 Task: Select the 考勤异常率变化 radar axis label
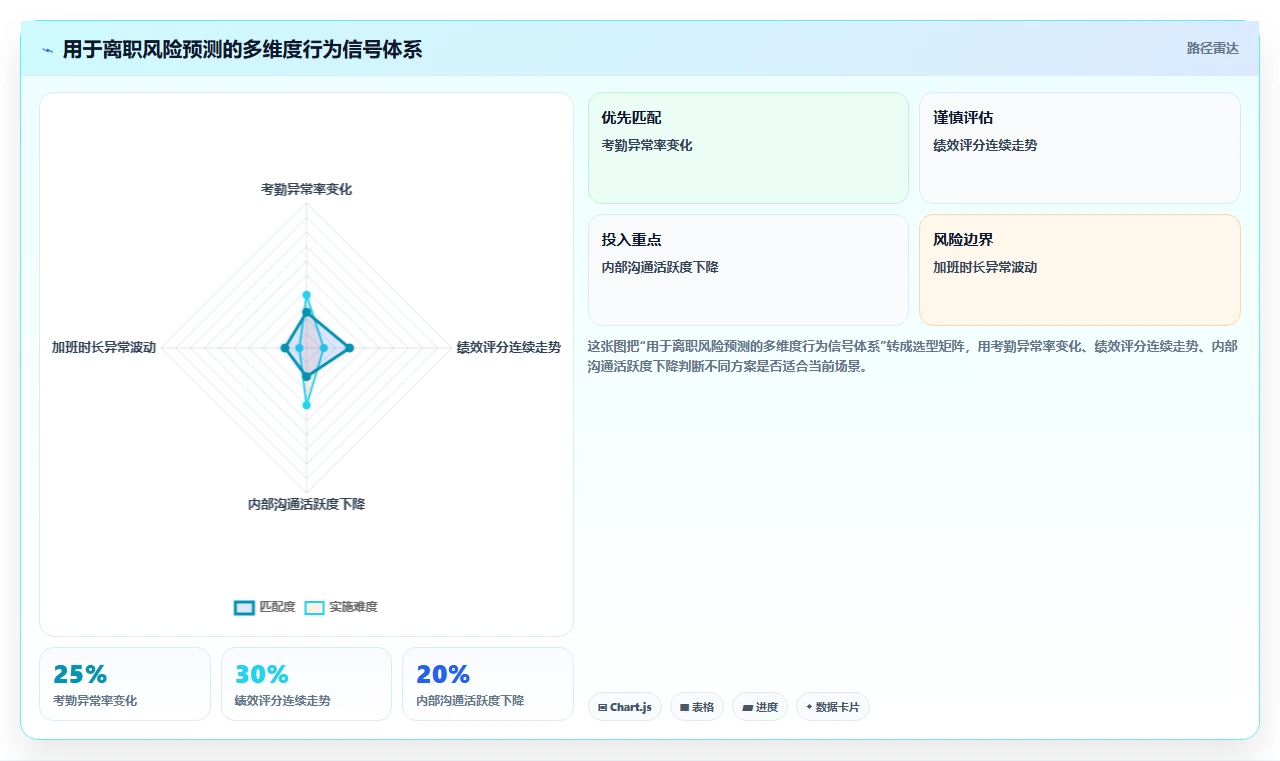[x=306, y=189]
